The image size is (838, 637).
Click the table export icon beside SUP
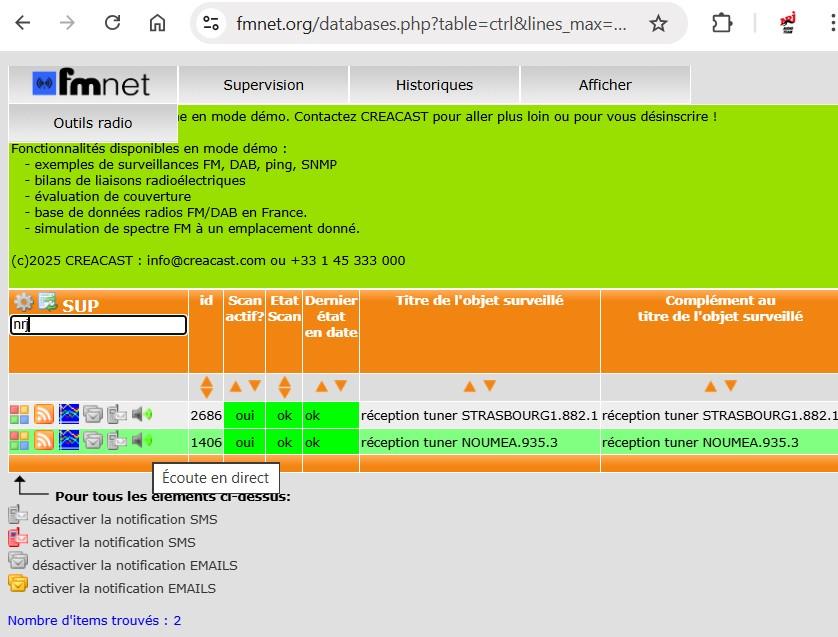(48, 301)
